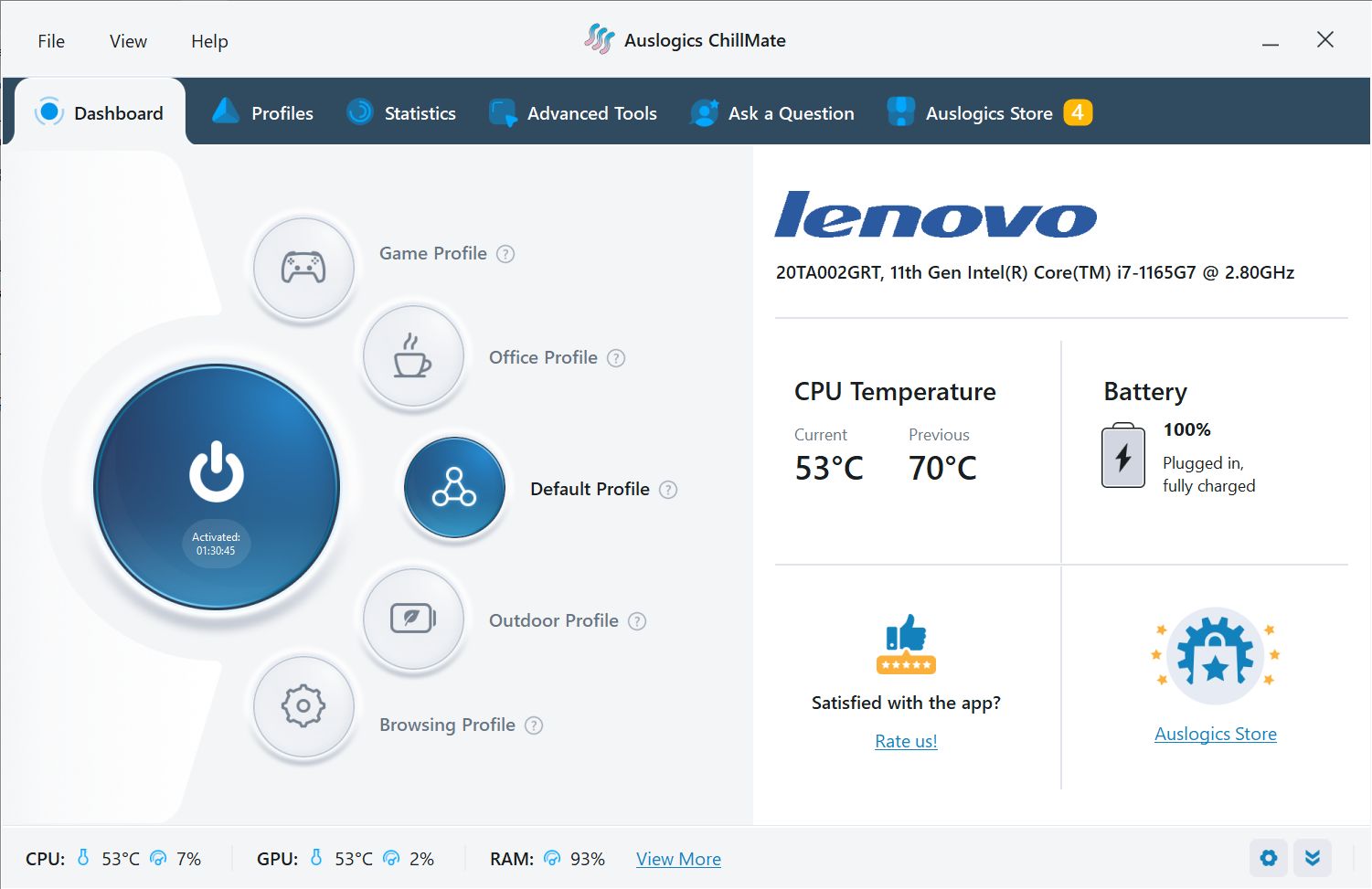Expand the double-chevron at bottom right
Screen dimensions: 1372x889
(x=1313, y=858)
